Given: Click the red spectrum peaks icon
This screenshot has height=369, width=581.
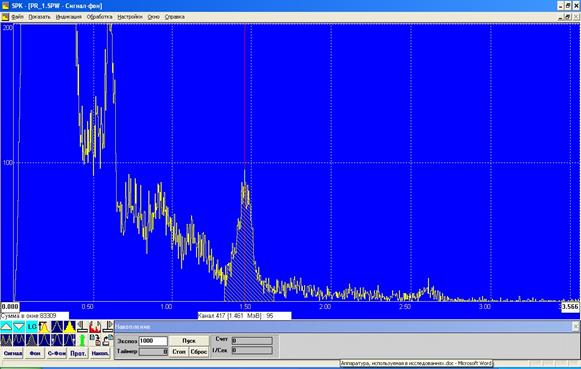Looking at the screenshot, I should click(x=95, y=327).
